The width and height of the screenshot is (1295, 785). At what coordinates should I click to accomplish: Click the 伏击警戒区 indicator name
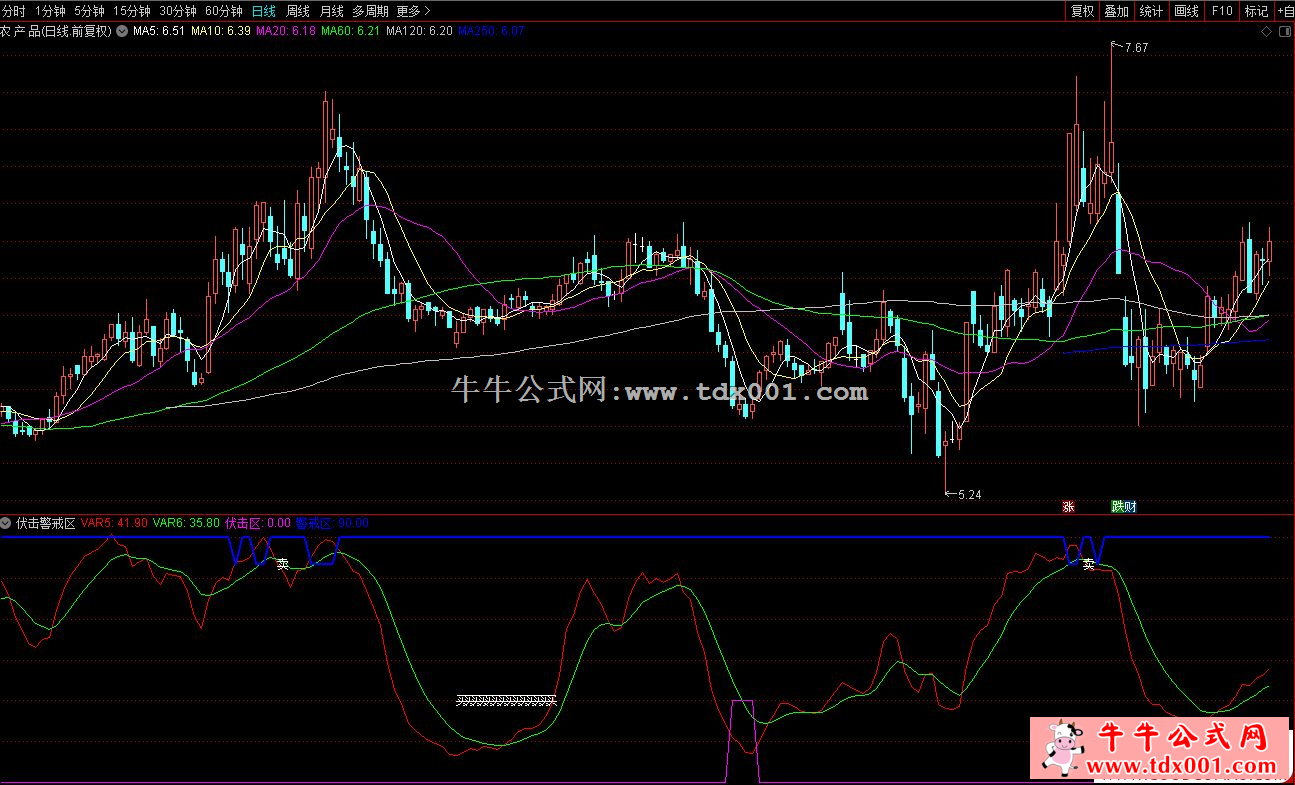(46, 523)
